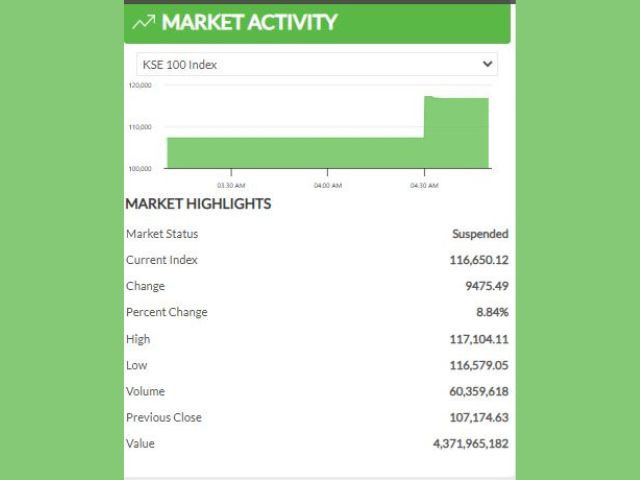Image resolution: width=640 pixels, height=480 pixels.
Task: Click the Previous Close value 107,174.63
Action: (x=479, y=417)
